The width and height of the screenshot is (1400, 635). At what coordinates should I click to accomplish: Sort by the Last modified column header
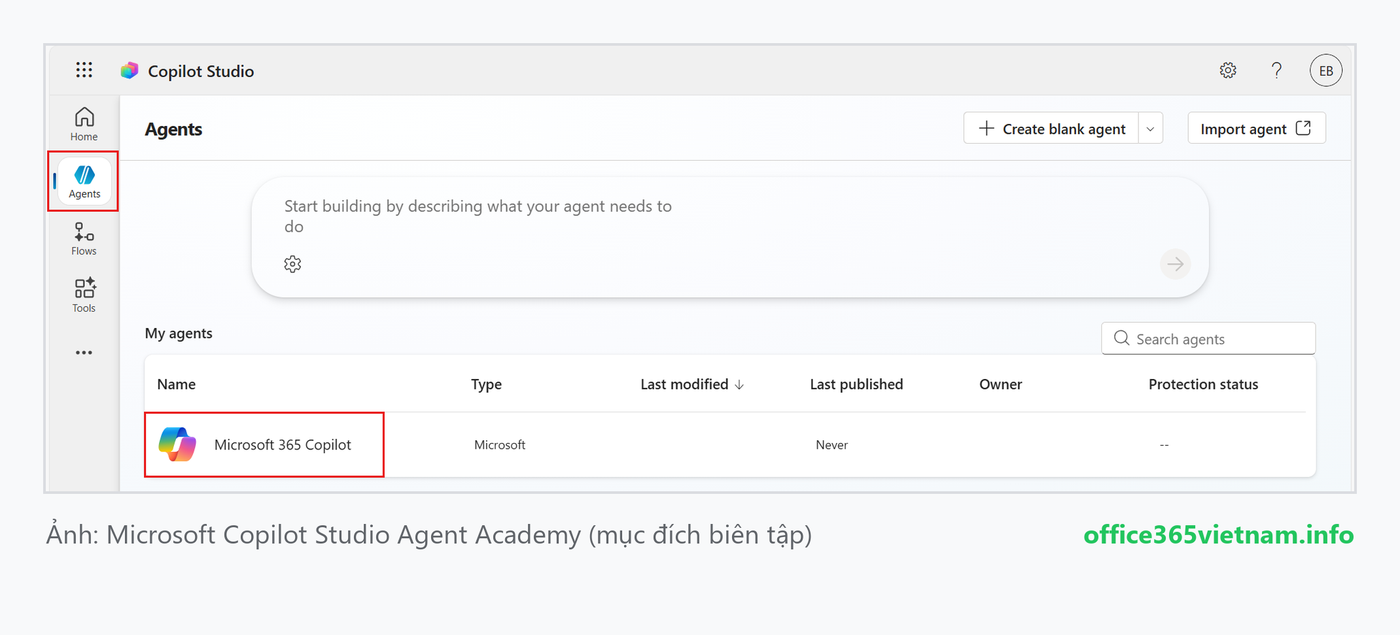tap(692, 384)
